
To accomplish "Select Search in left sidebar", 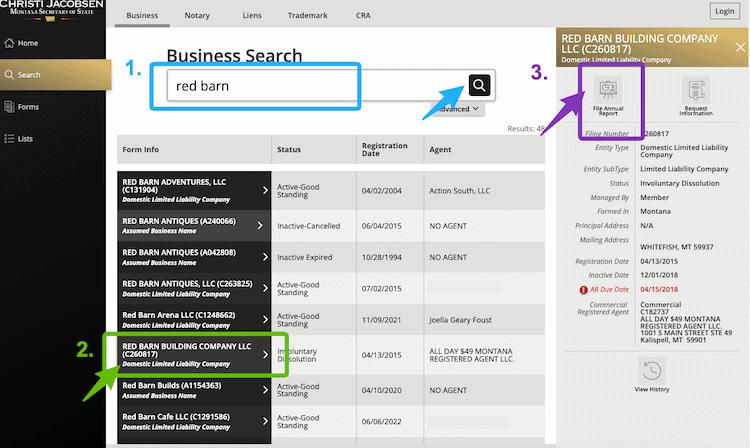I will click(28, 75).
